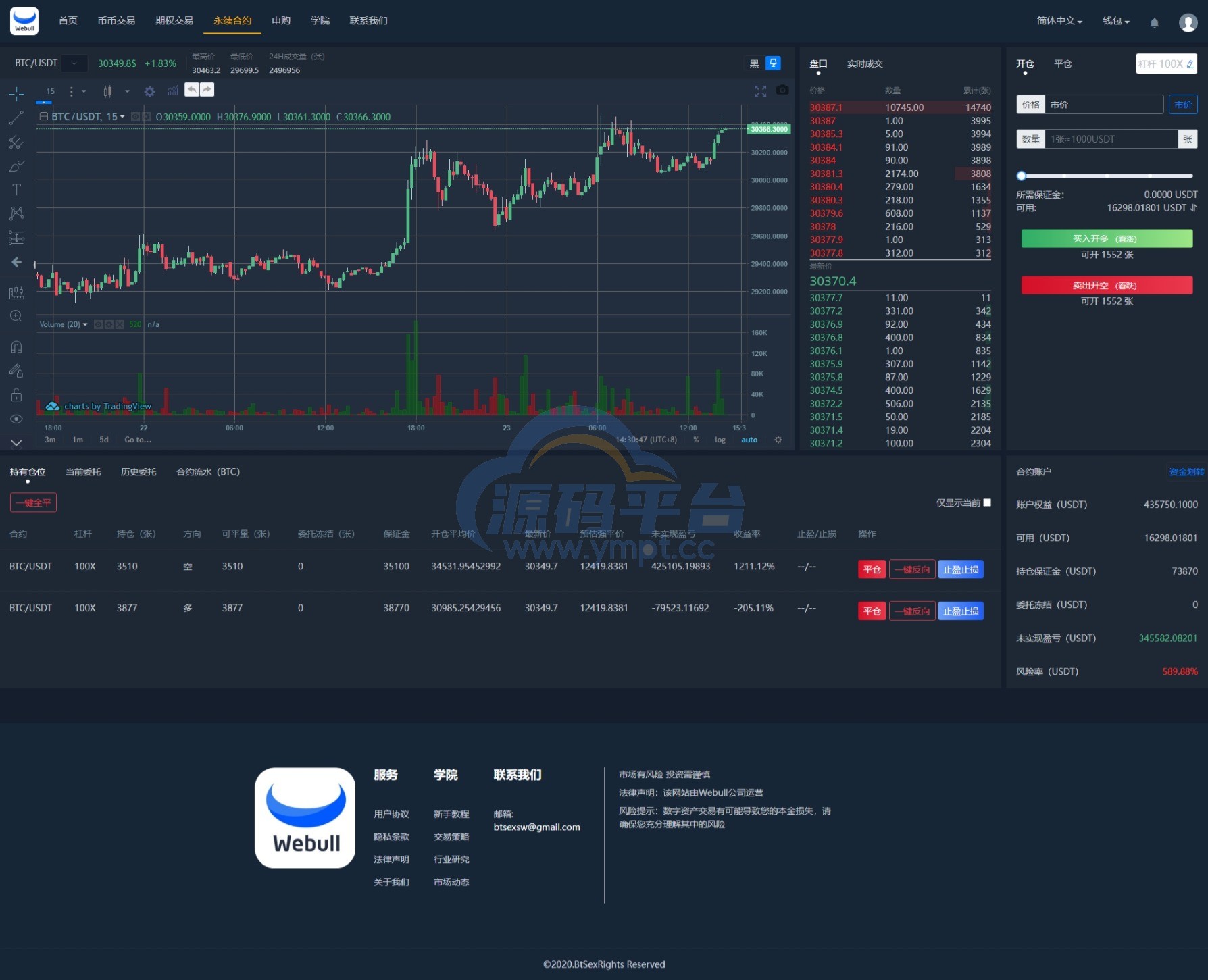
Task: Switch to the 平仓 order tab
Action: point(1063,64)
